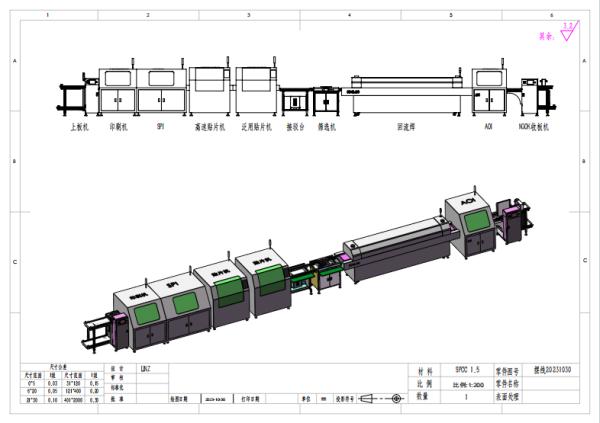This screenshot has width=600, height=423.
Task: Click the 摆线20231030 drawing number cell
Action: 553,369
